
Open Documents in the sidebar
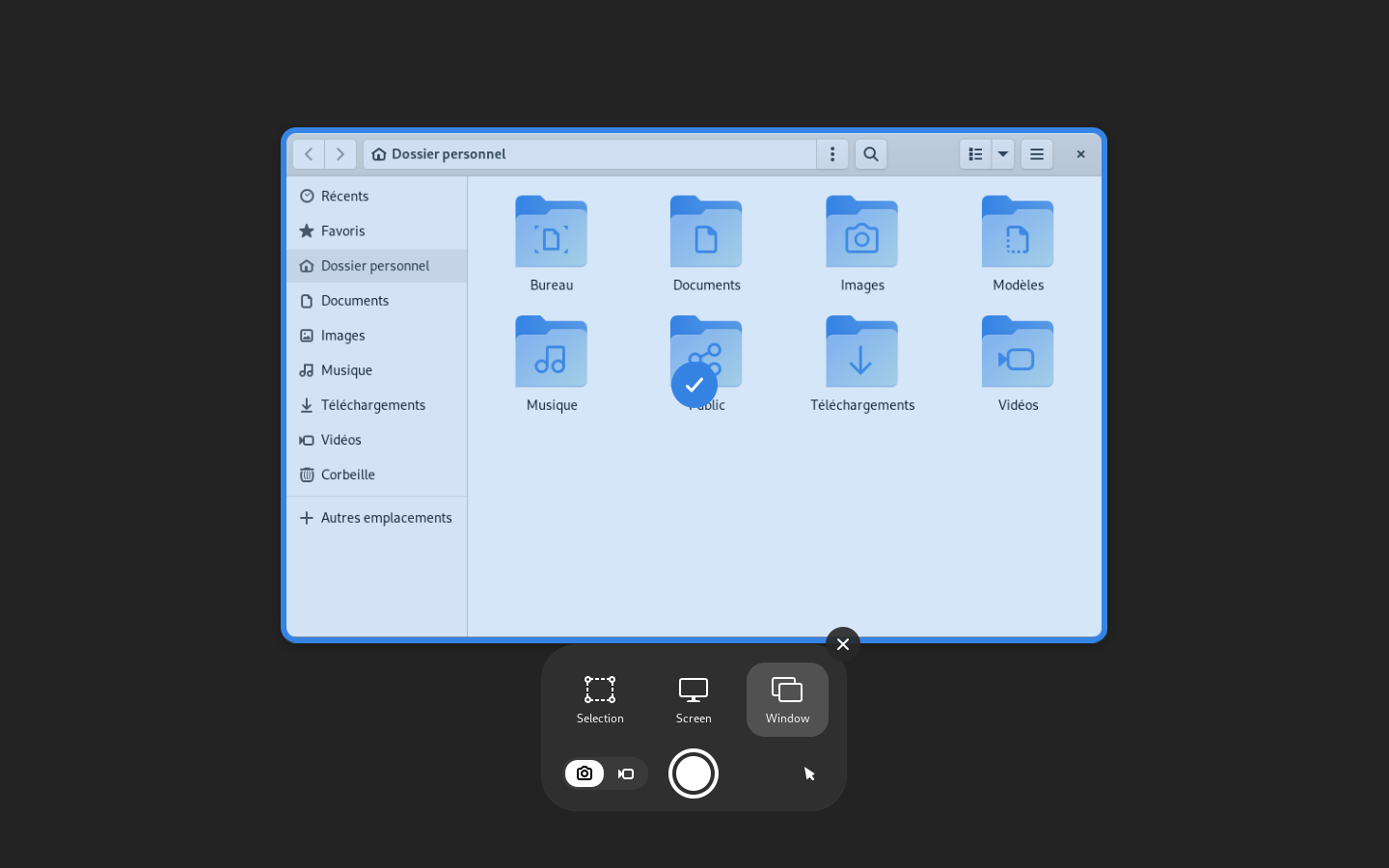(x=377, y=300)
